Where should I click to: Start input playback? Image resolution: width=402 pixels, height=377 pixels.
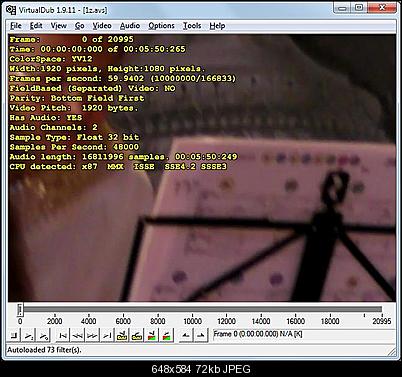pyautogui.click(x=29, y=335)
